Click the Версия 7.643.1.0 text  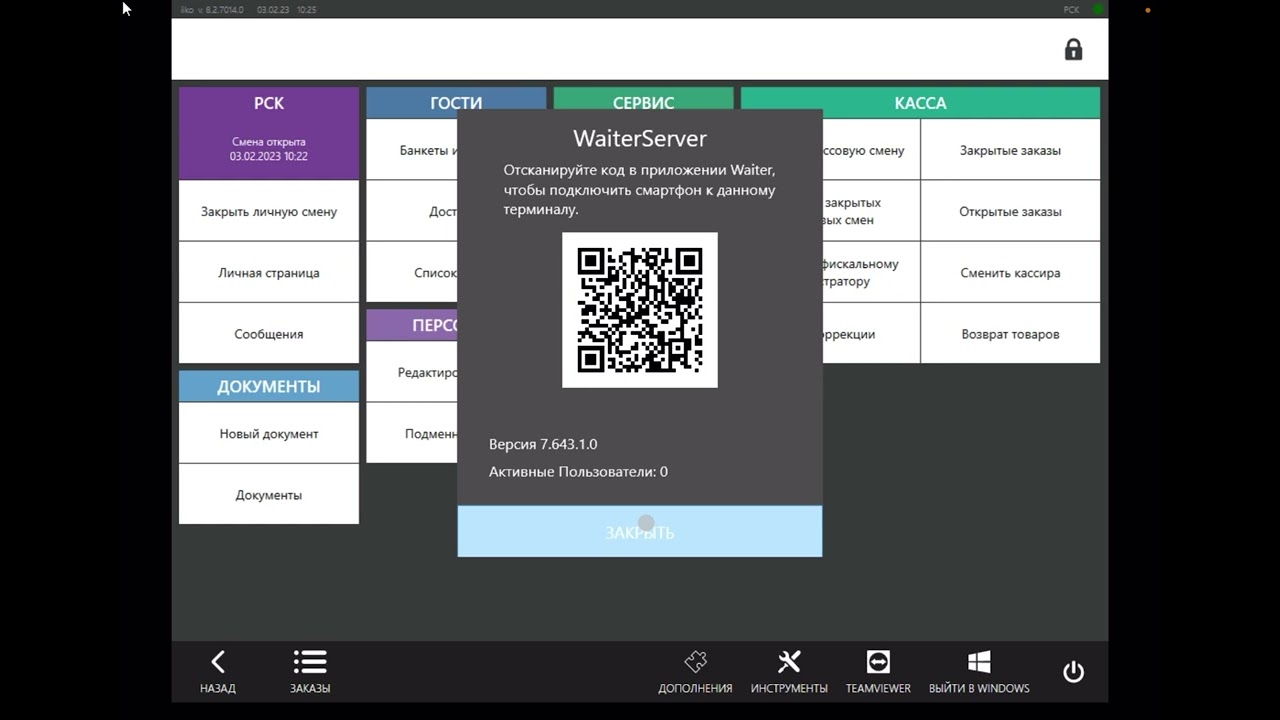[543, 444]
